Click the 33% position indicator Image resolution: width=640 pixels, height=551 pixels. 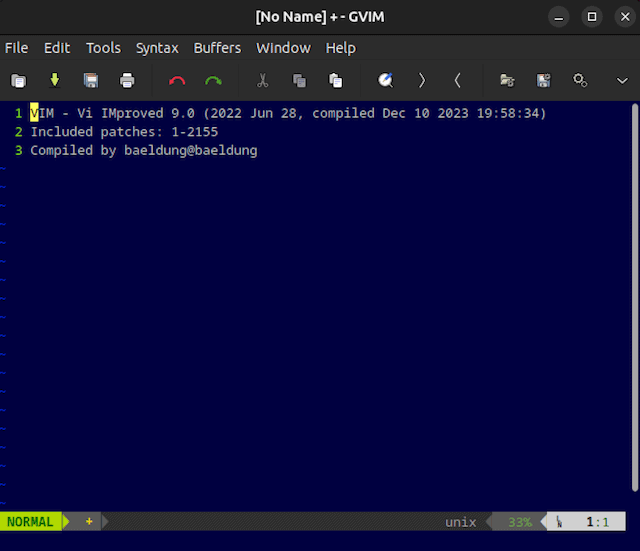pos(520,522)
